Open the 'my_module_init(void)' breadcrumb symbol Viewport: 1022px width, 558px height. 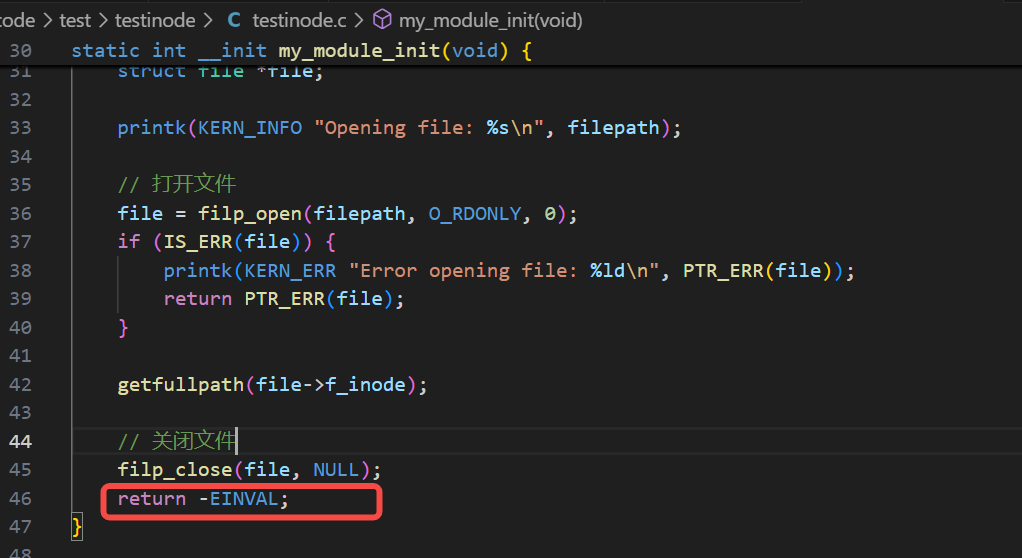tap(491, 21)
